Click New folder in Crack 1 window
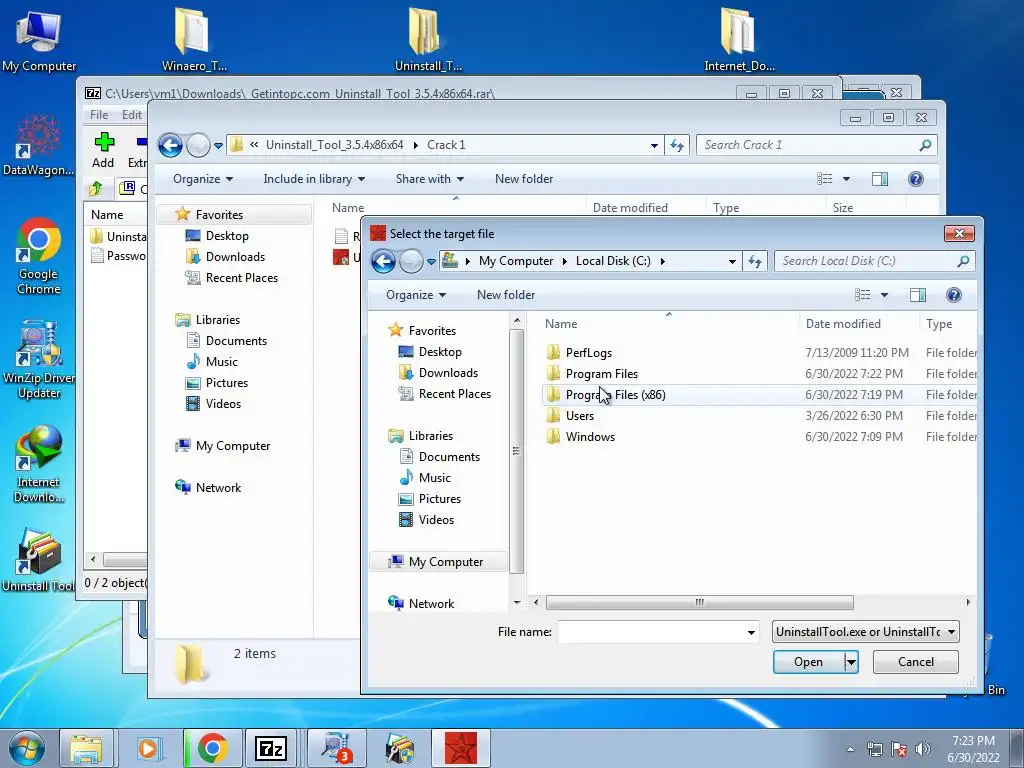1024x768 pixels. [x=524, y=179]
